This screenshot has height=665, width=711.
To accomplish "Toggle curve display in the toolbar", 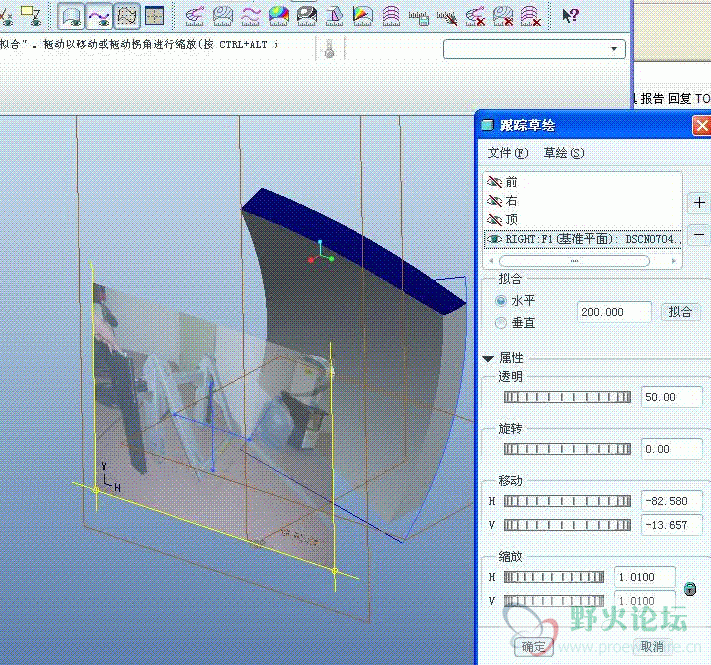I will [99, 17].
